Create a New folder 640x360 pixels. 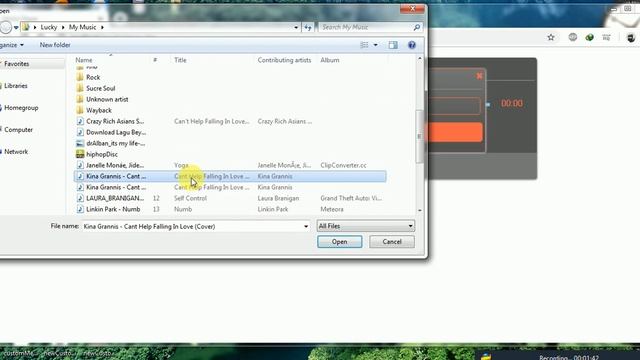coord(55,45)
